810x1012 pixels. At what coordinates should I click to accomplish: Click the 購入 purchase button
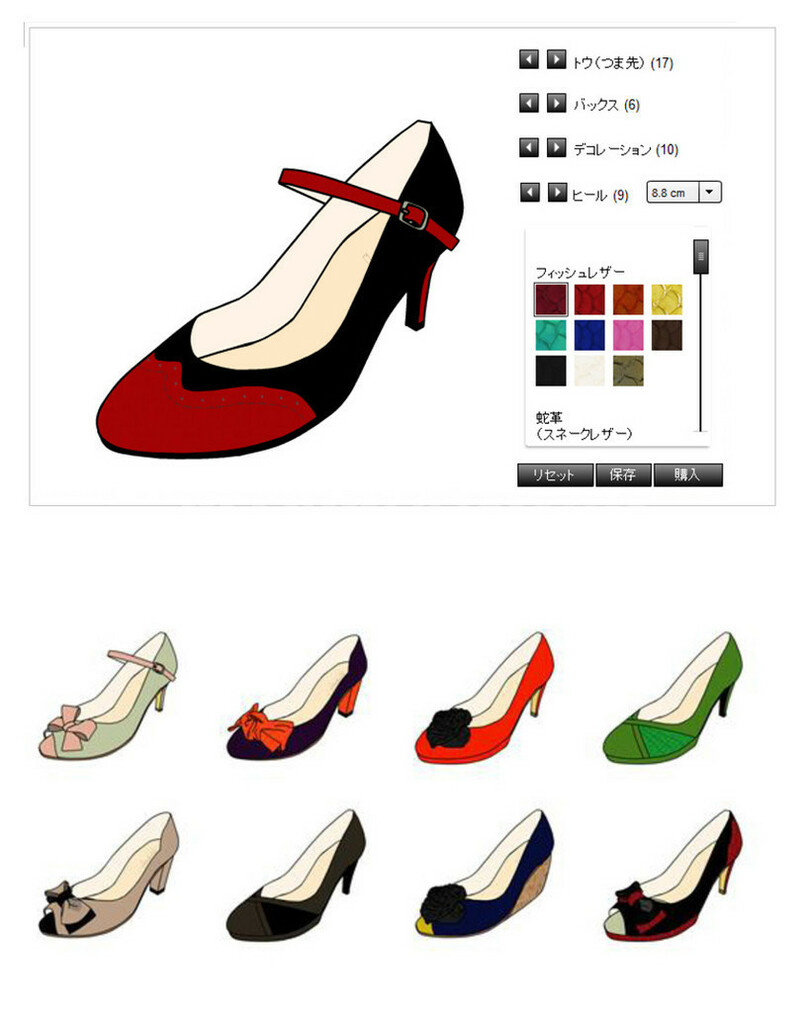[x=687, y=475]
